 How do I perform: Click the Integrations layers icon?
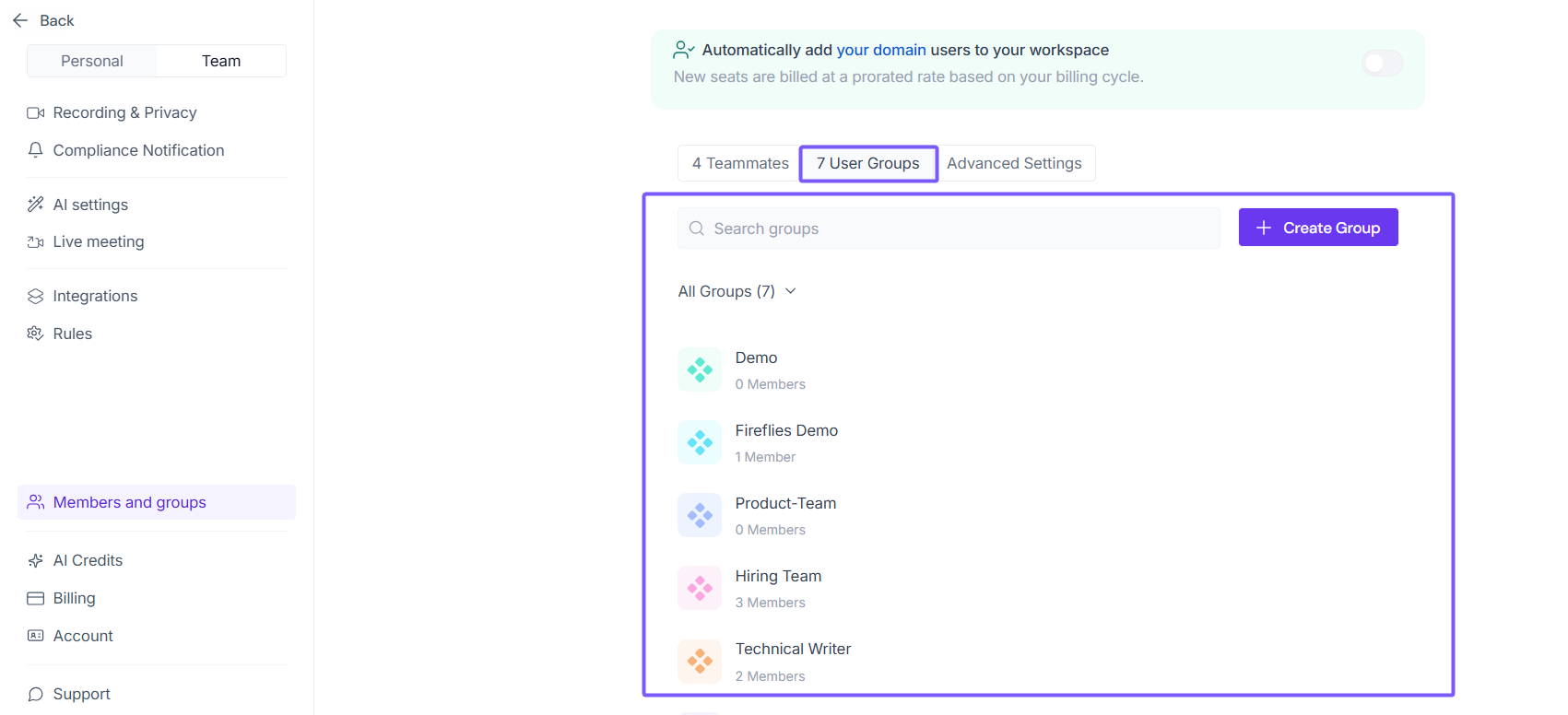(x=36, y=296)
